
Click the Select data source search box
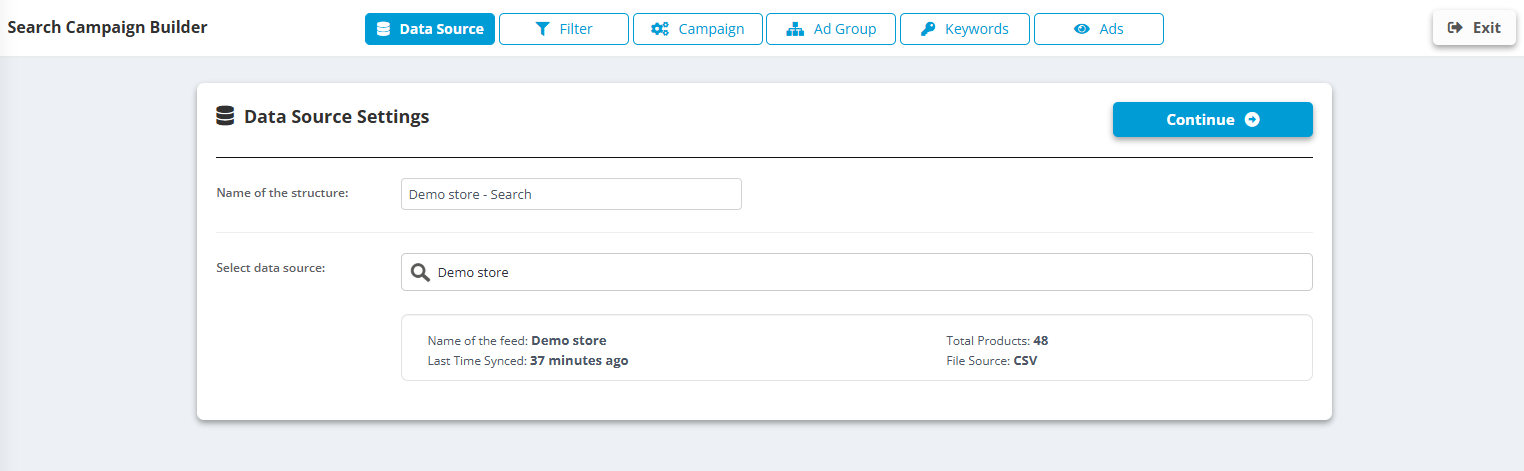click(x=857, y=272)
